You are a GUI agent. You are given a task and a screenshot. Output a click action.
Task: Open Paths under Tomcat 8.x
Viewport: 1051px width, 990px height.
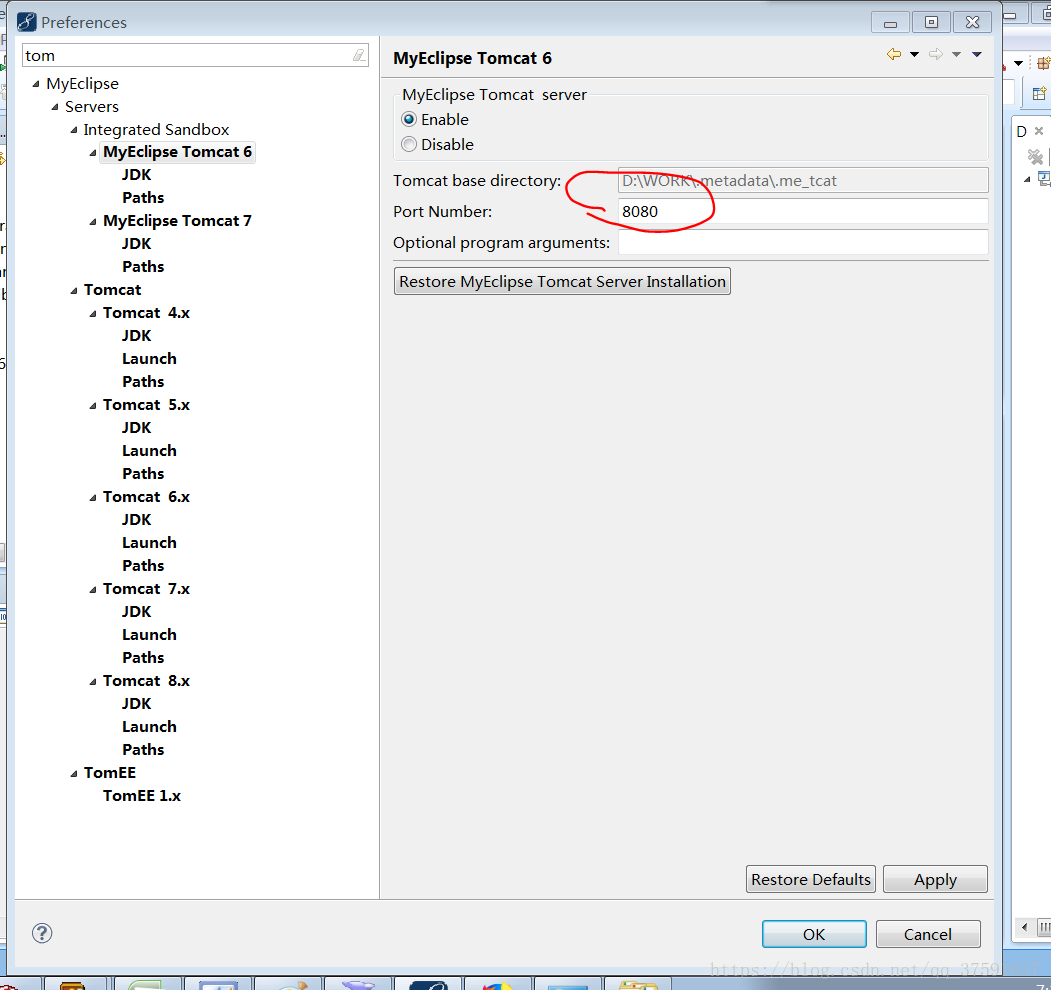pyautogui.click(x=143, y=749)
